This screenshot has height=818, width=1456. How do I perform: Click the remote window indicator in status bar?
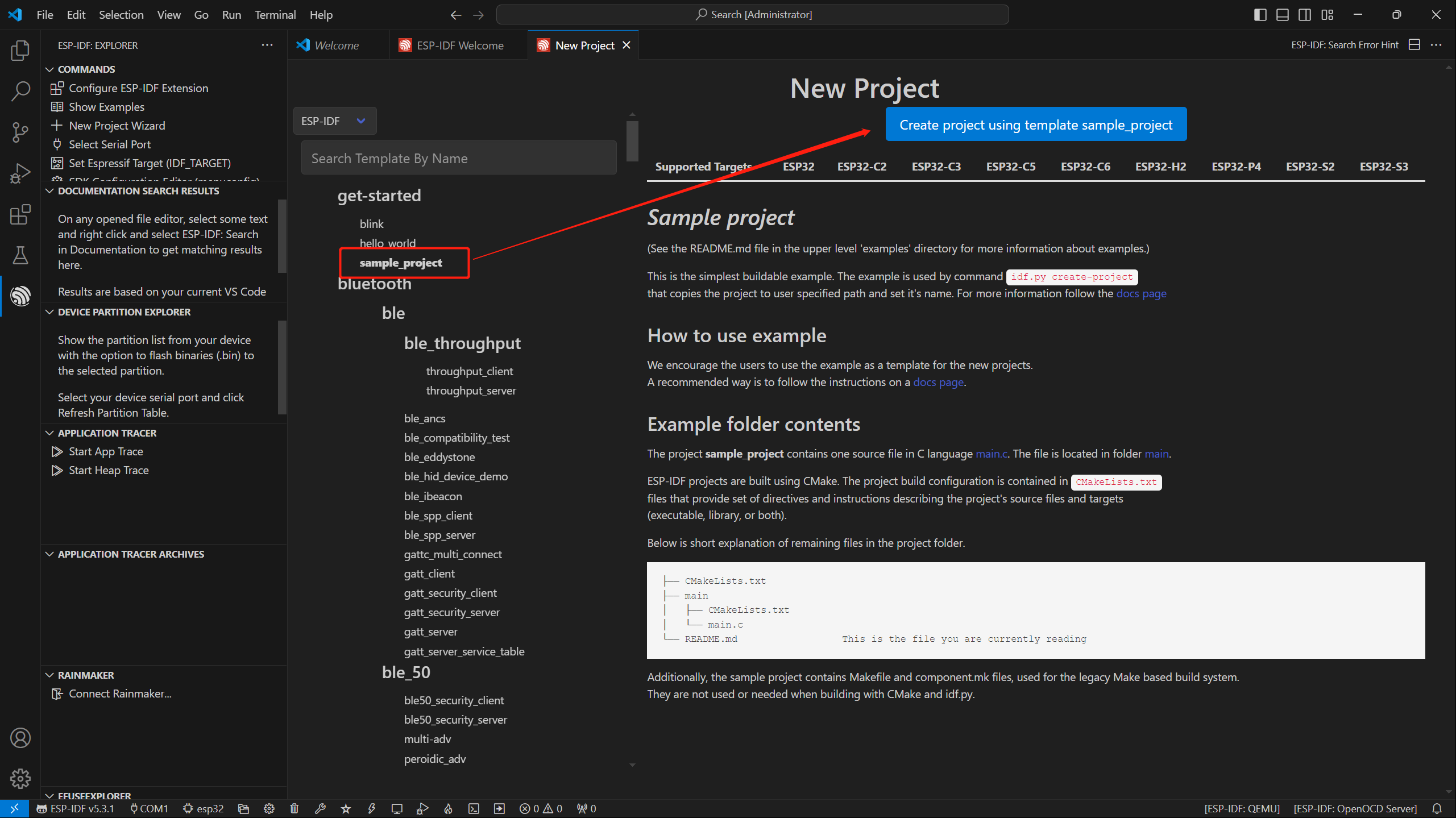[x=14, y=808]
